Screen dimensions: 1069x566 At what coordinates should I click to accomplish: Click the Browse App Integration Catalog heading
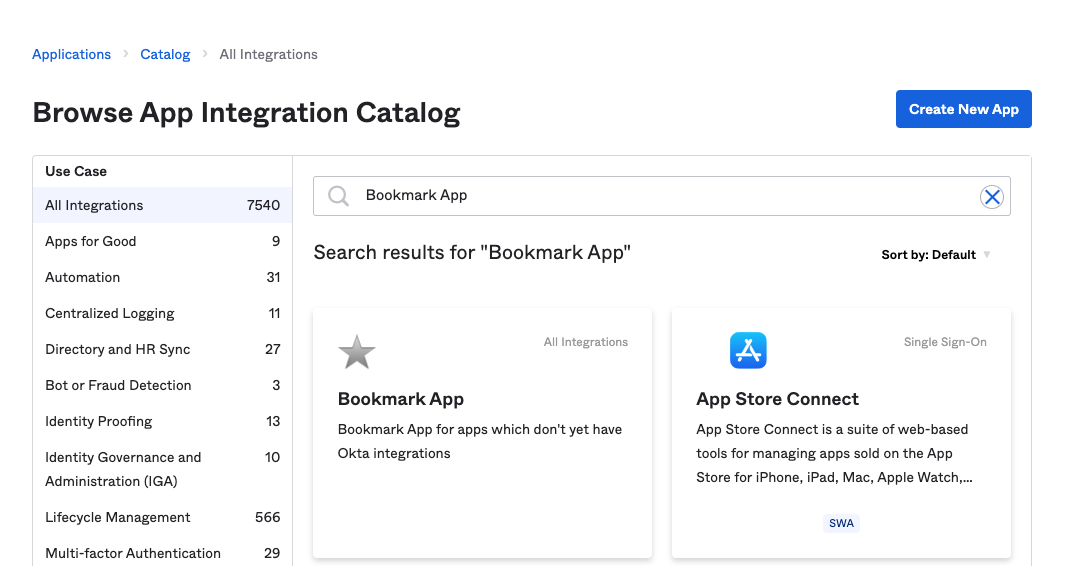tap(246, 113)
